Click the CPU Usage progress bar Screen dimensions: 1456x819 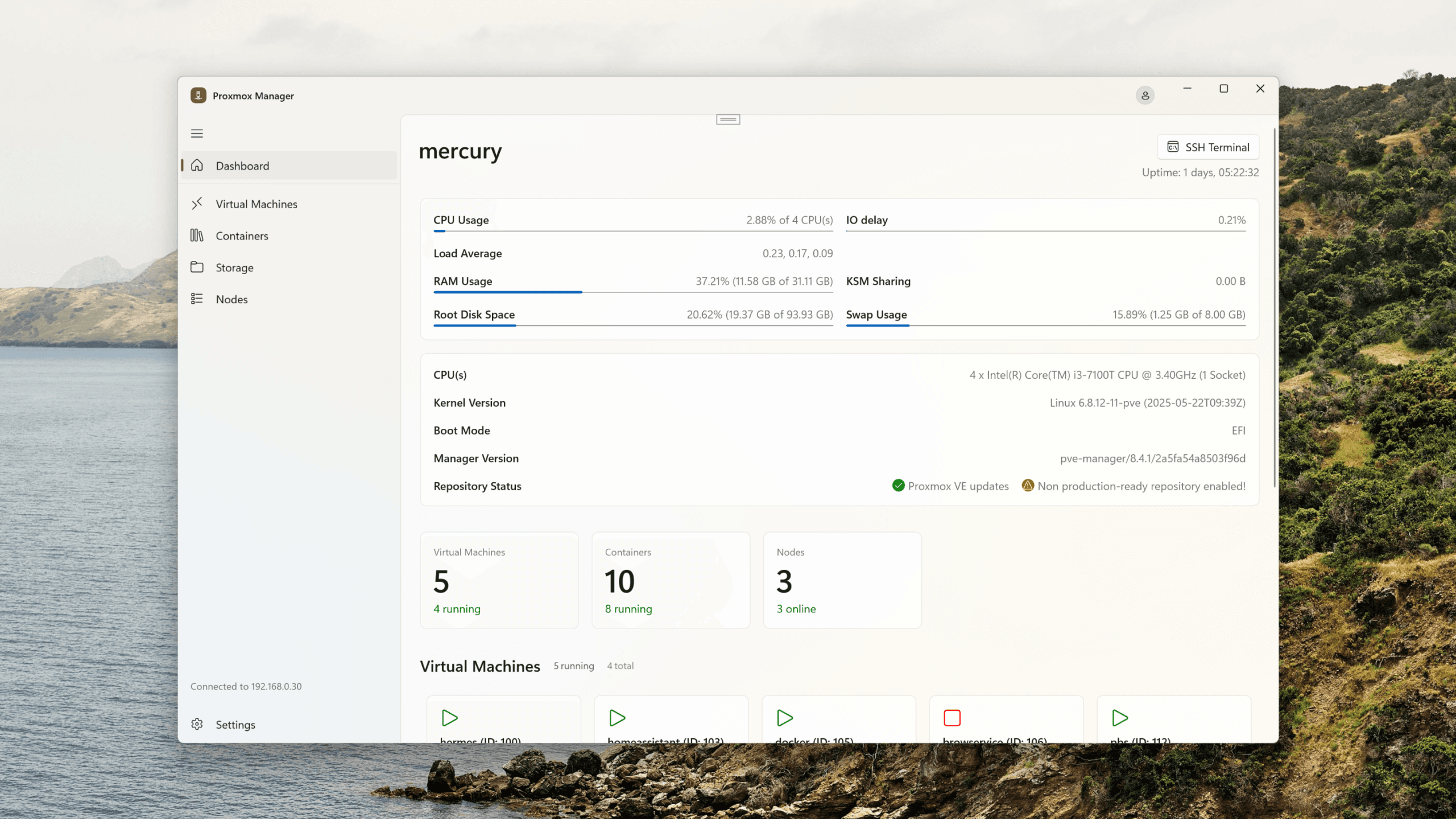click(x=633, y=231)
